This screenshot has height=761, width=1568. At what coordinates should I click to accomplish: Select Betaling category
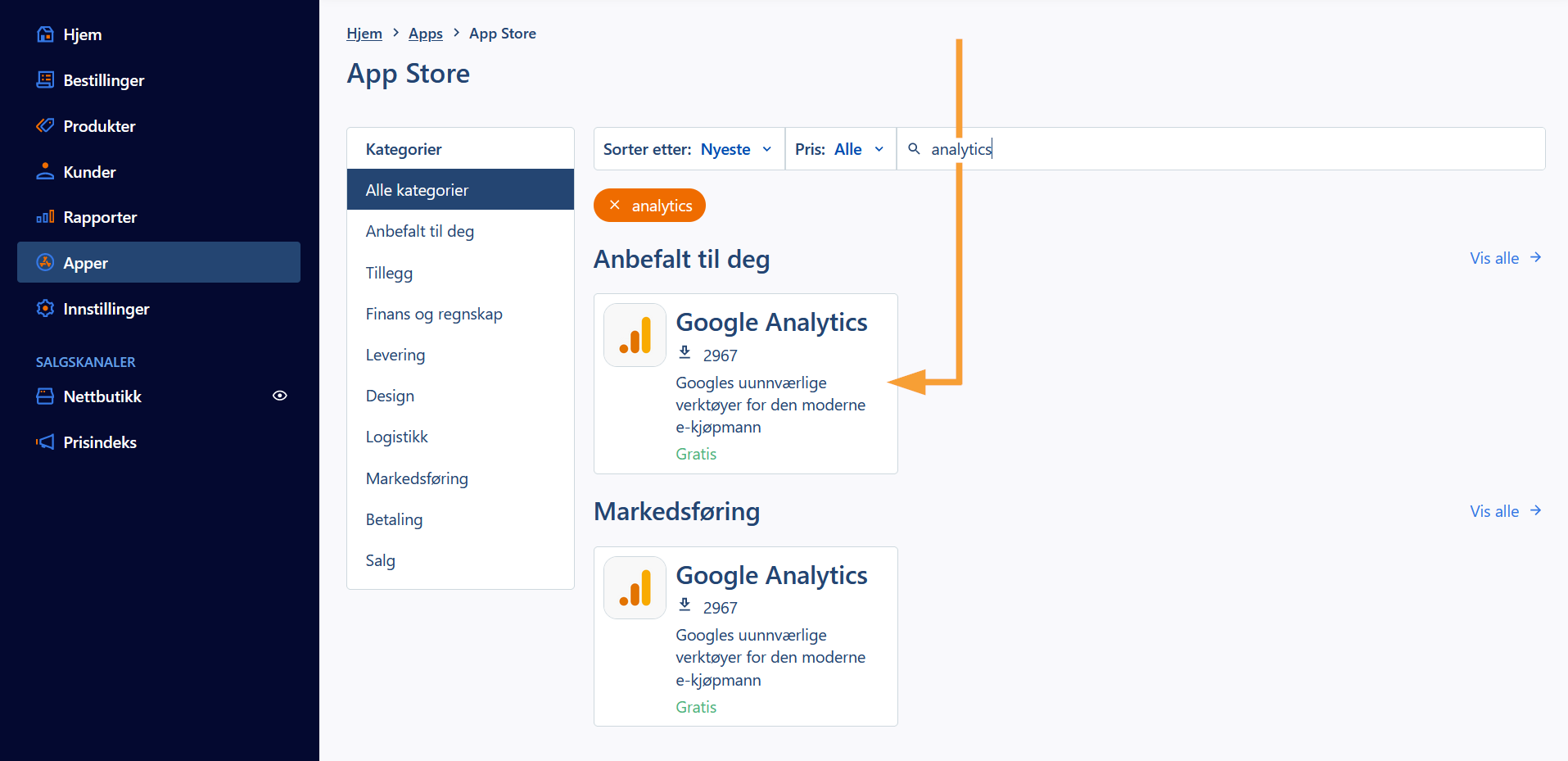tap(460, 519)
